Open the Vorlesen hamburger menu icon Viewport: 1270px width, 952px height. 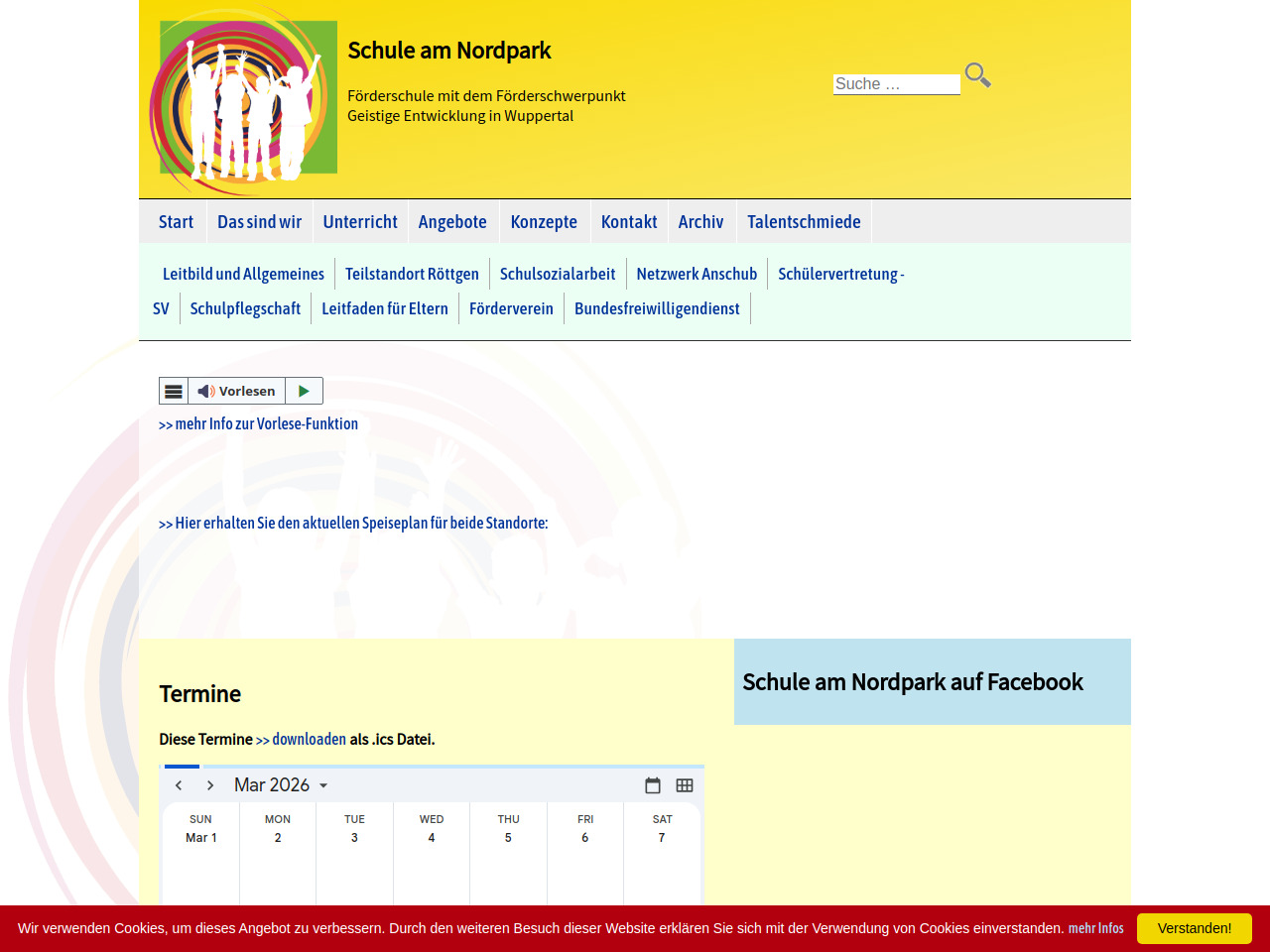(x=174, y=392)
